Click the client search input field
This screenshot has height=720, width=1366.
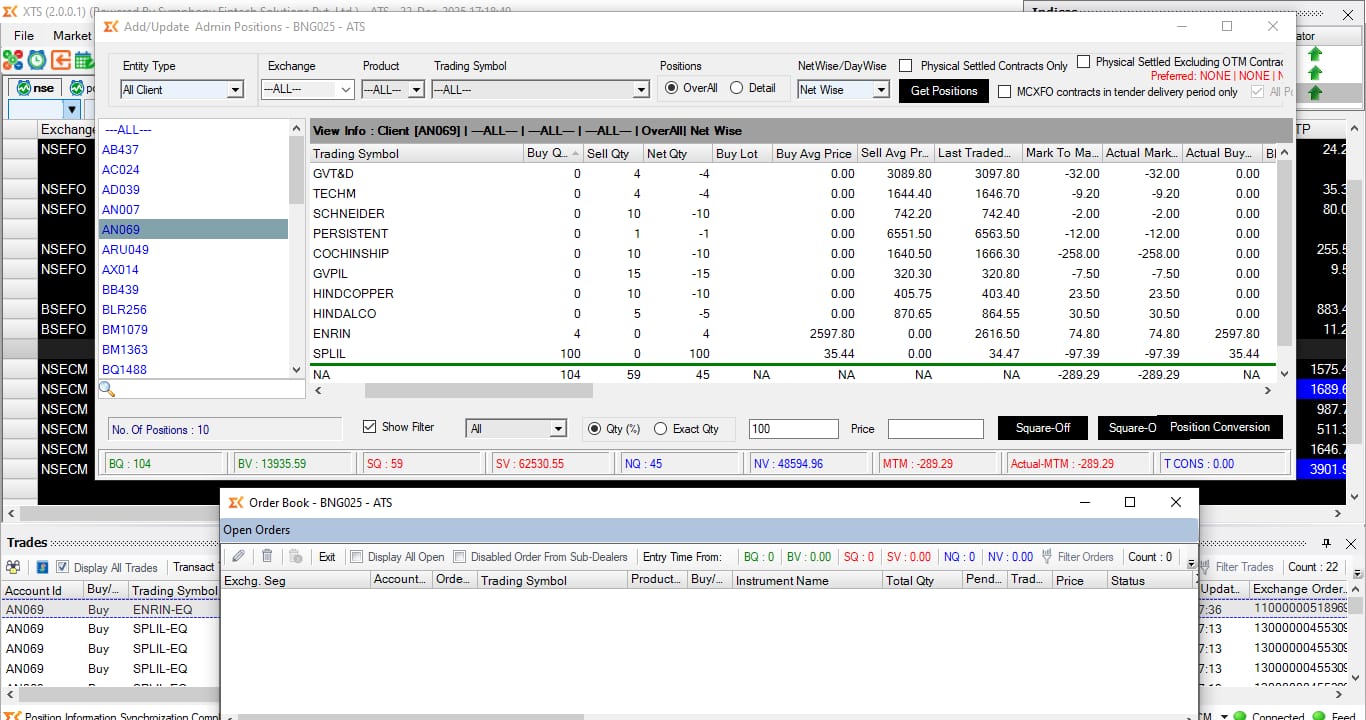pyautogui.click(x=211, y=390)
